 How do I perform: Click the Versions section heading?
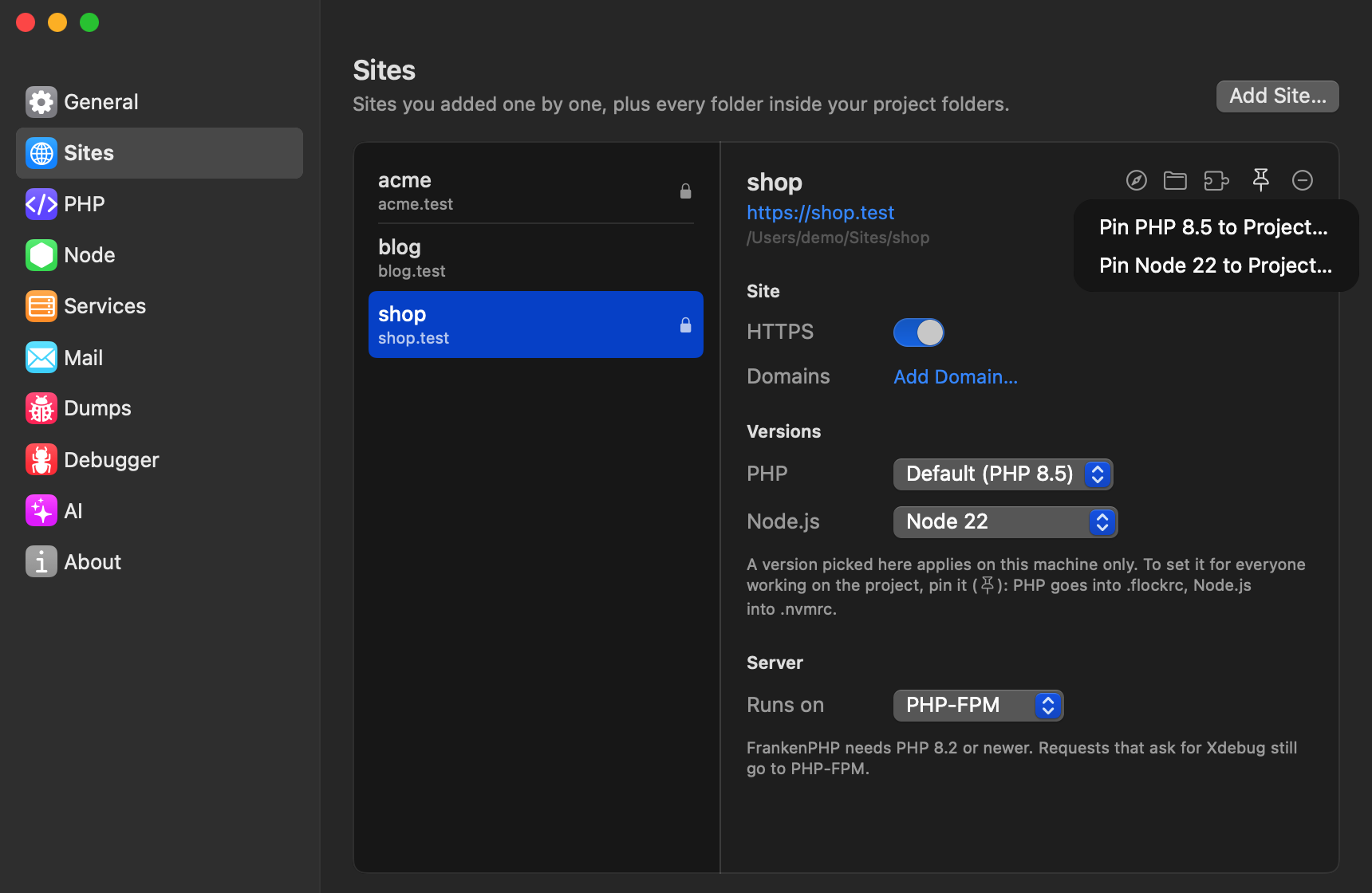pyautogui.click(x=783, y=432)
